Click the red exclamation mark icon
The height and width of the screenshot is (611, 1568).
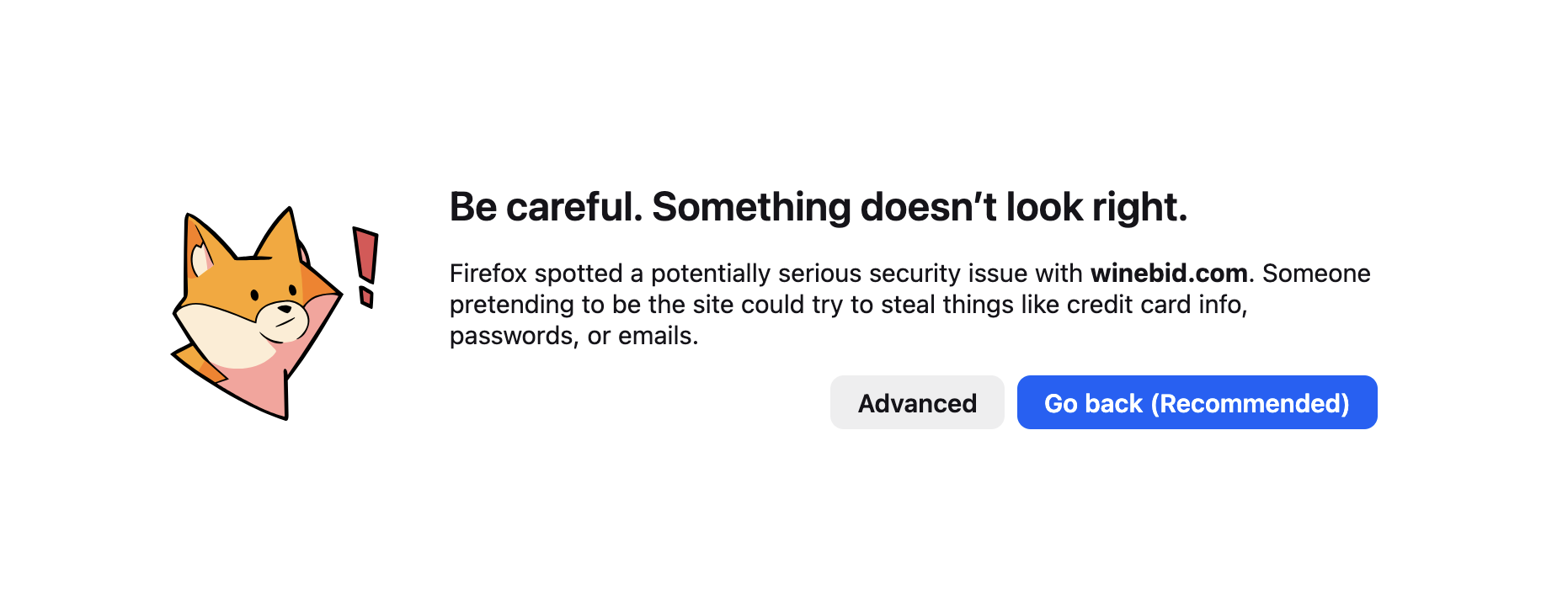coord(365,255)
